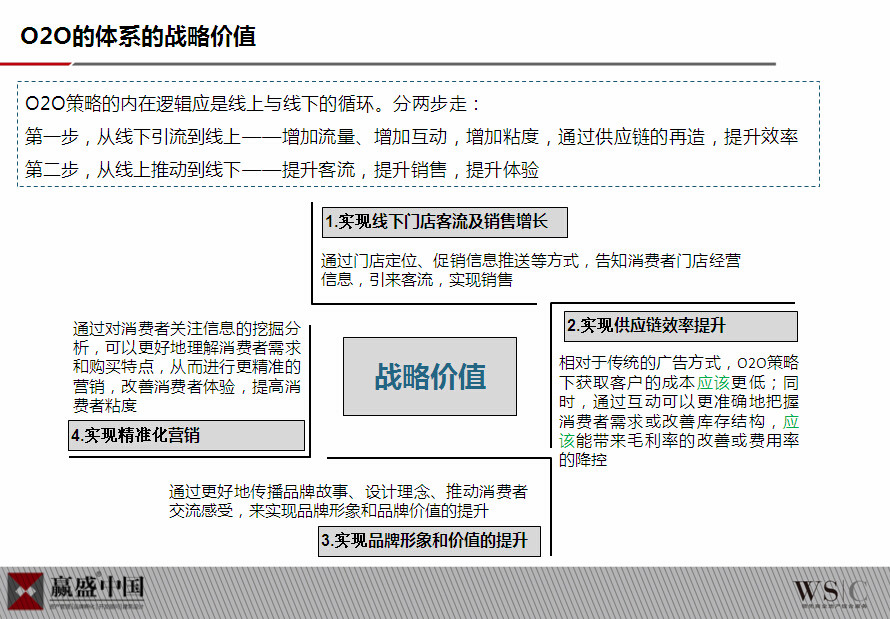Select paragraph starting 通过门店定位、促销信息推送
This screenshot has height=619, width=890.
tap(530, 270)
